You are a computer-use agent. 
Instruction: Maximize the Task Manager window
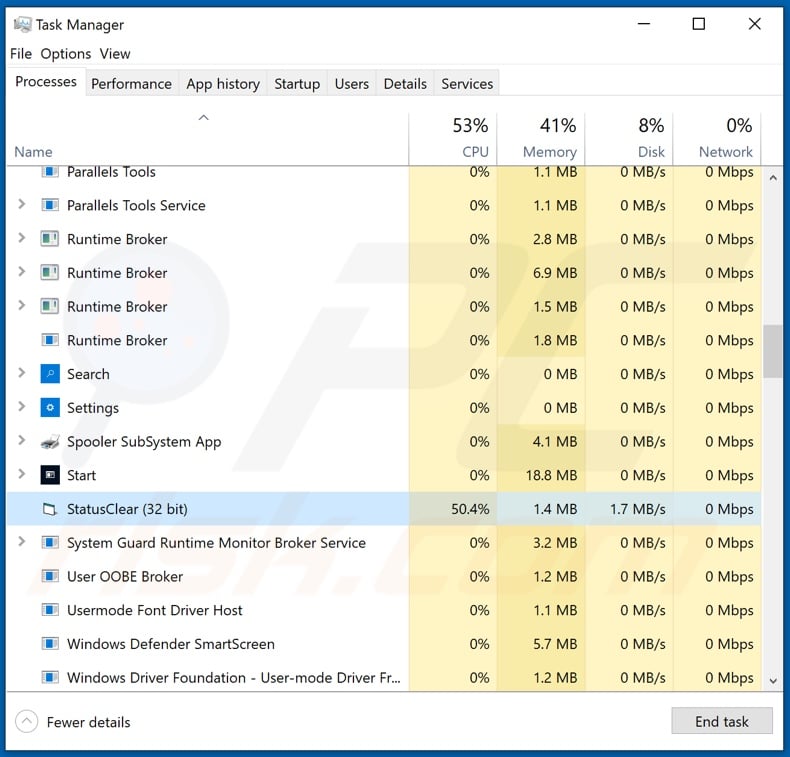tap(699, 24)
